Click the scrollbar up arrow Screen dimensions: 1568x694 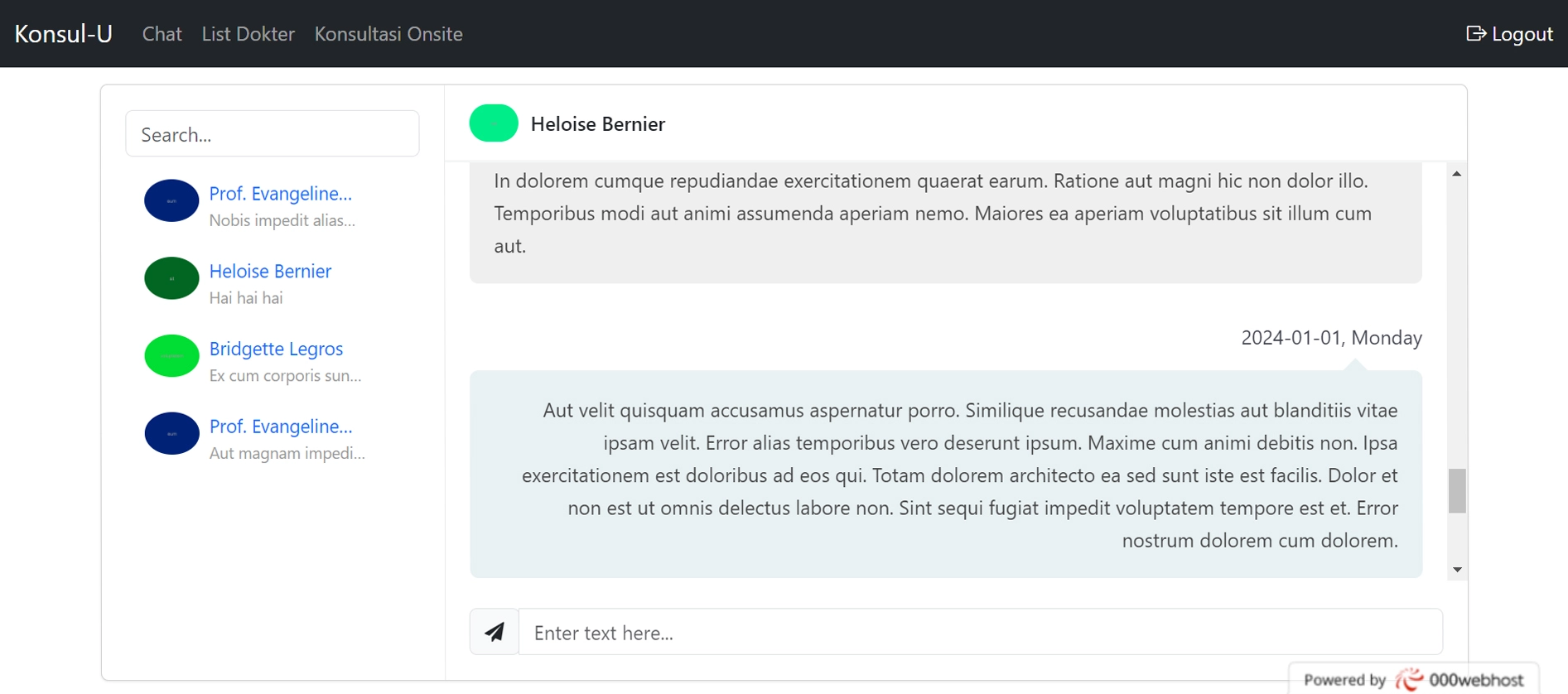[1457, 172]
